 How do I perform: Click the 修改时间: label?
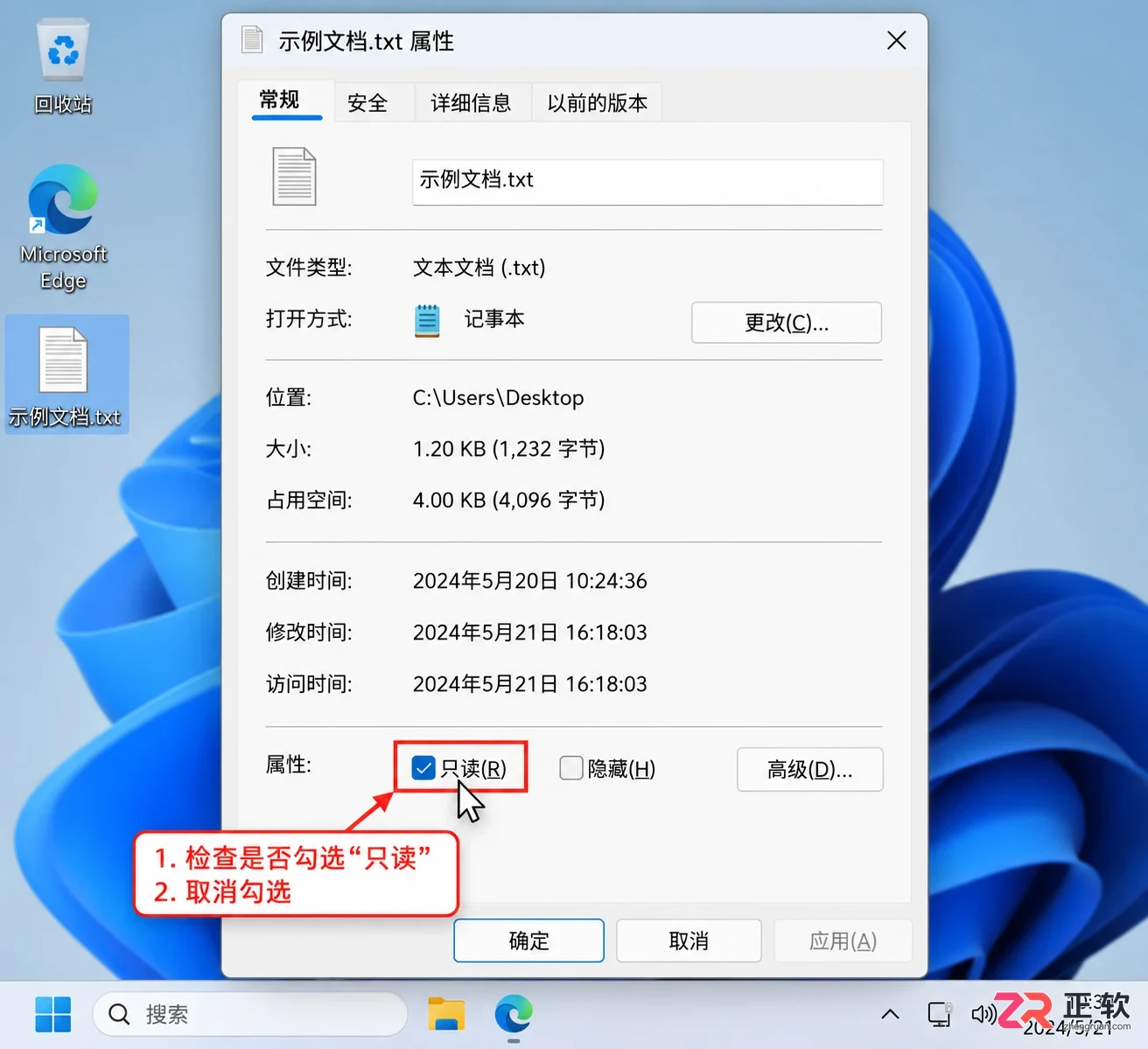coord(309,633)
